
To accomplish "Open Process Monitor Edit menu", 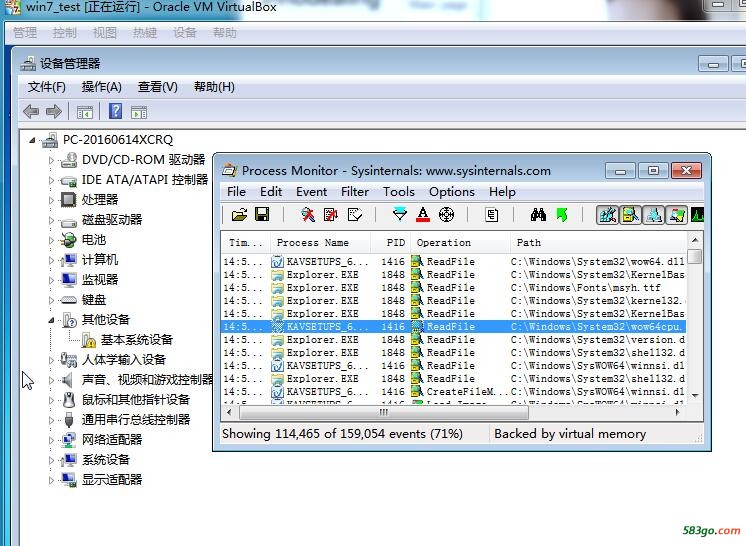I will [x=271, y=192].
